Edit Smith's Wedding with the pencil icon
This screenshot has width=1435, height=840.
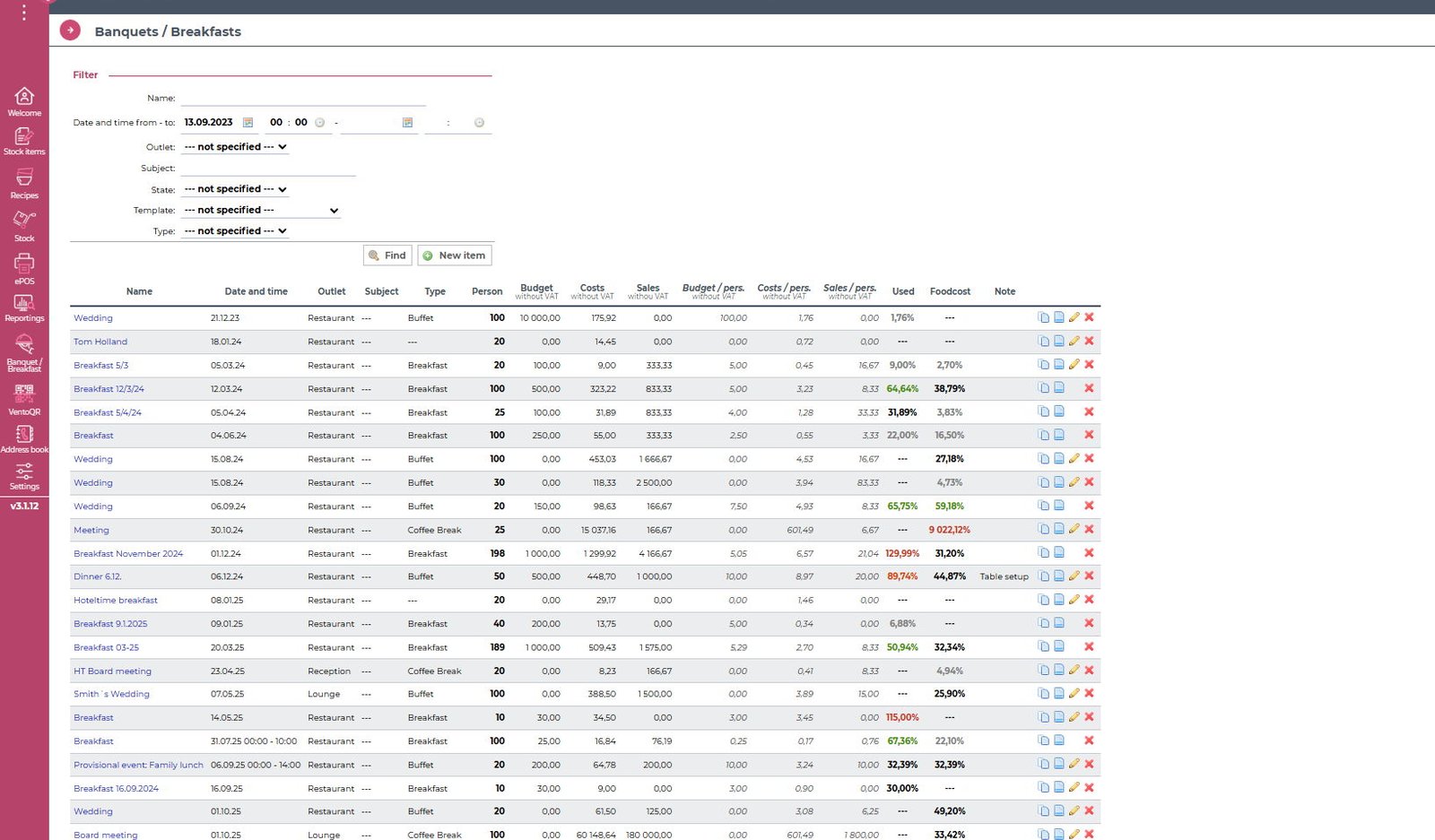click(x=1074, y=693)
